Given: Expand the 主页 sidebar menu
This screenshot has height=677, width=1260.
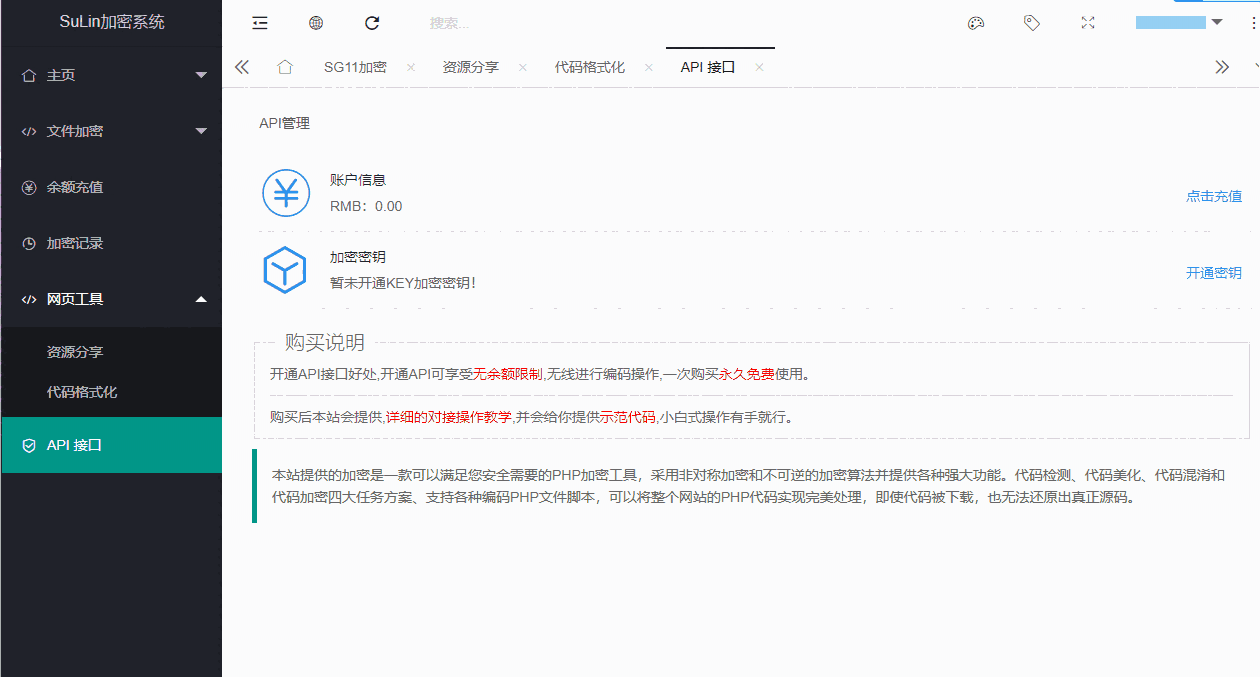Looking at the screenshot, I should (x=111, y=75).
